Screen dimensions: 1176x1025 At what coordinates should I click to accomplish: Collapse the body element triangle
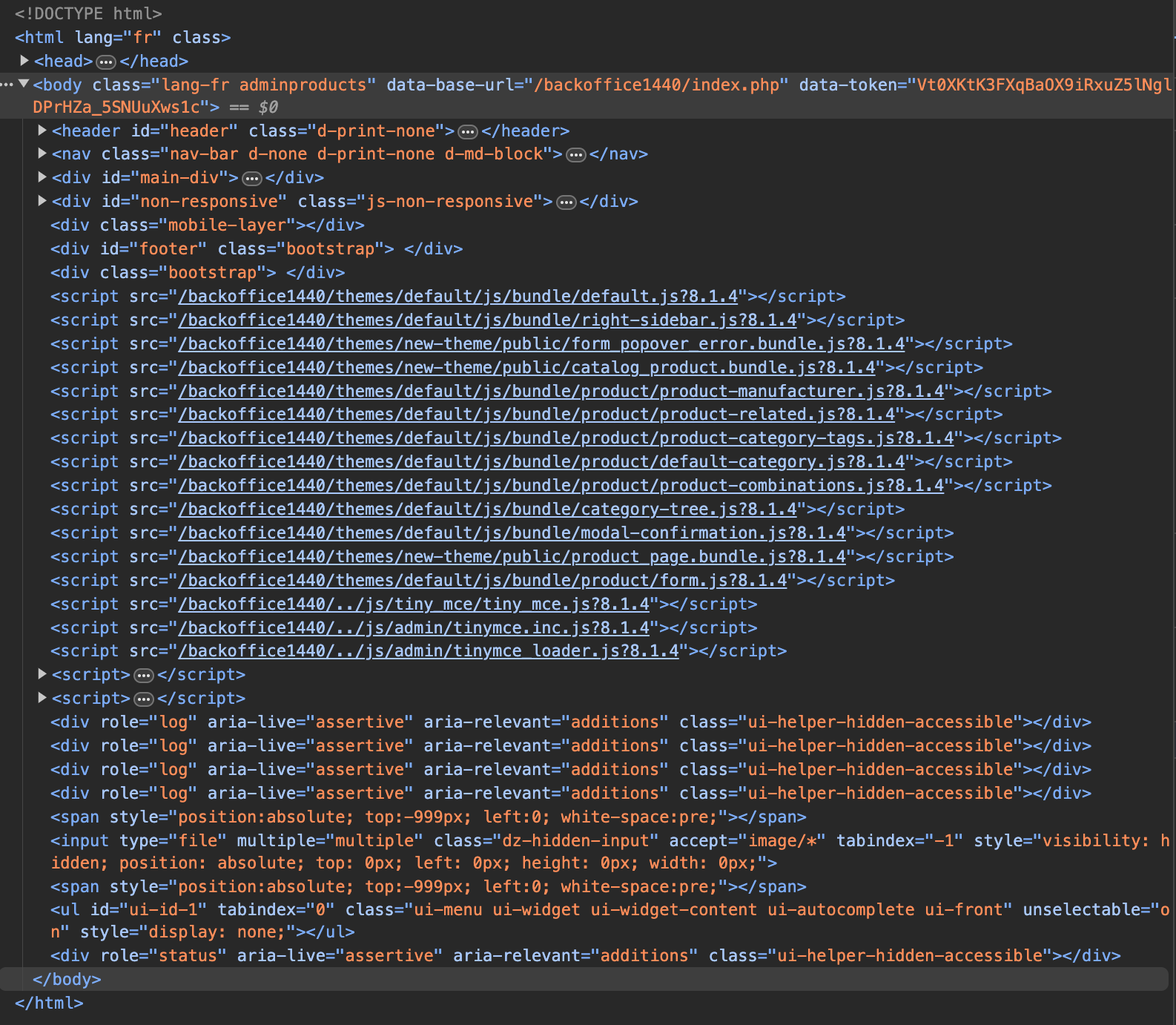(x=24, y=84)
